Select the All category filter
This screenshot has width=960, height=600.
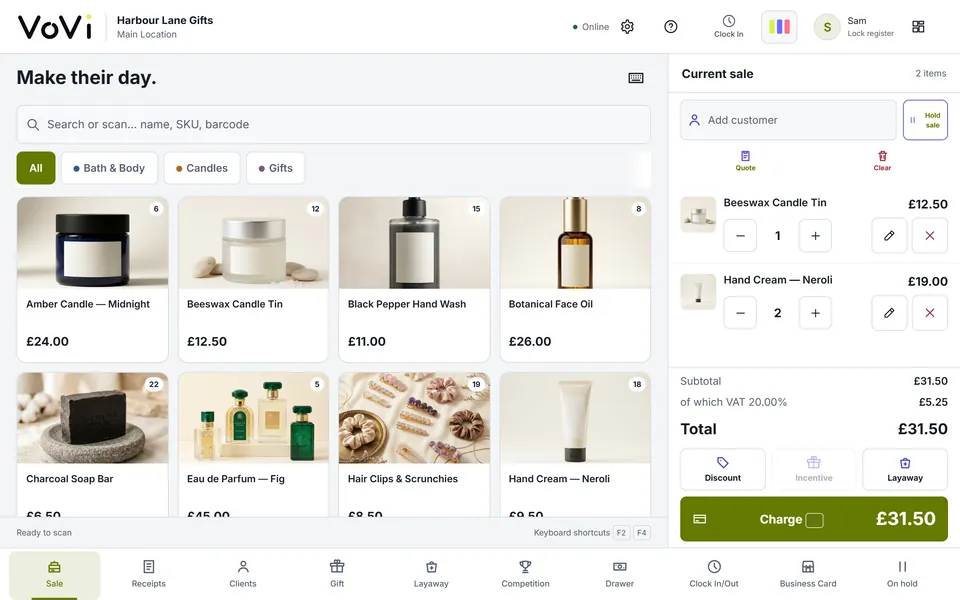[x=36, y=168]
